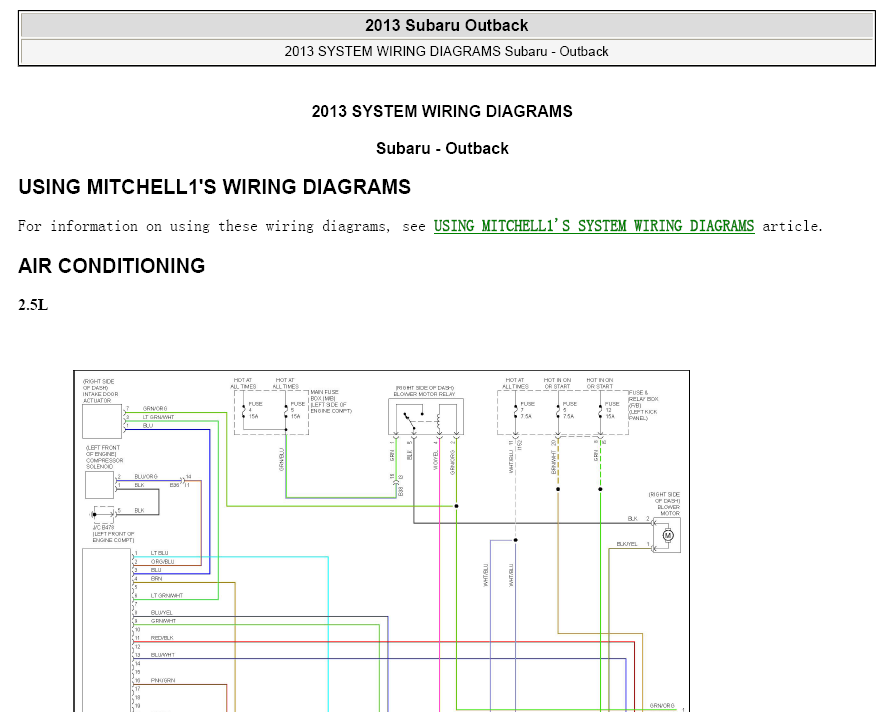Click the '2.5L' engine subheading
Viewport: 886px width, 712px height.
click(x=33, y=305)
